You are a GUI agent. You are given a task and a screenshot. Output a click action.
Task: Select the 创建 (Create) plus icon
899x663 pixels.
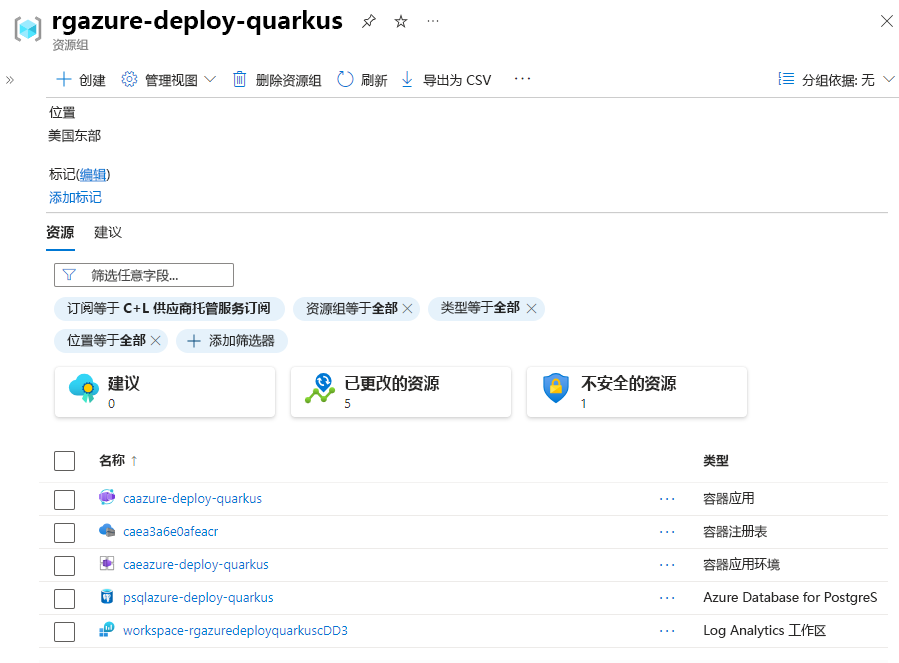point(62,79)
